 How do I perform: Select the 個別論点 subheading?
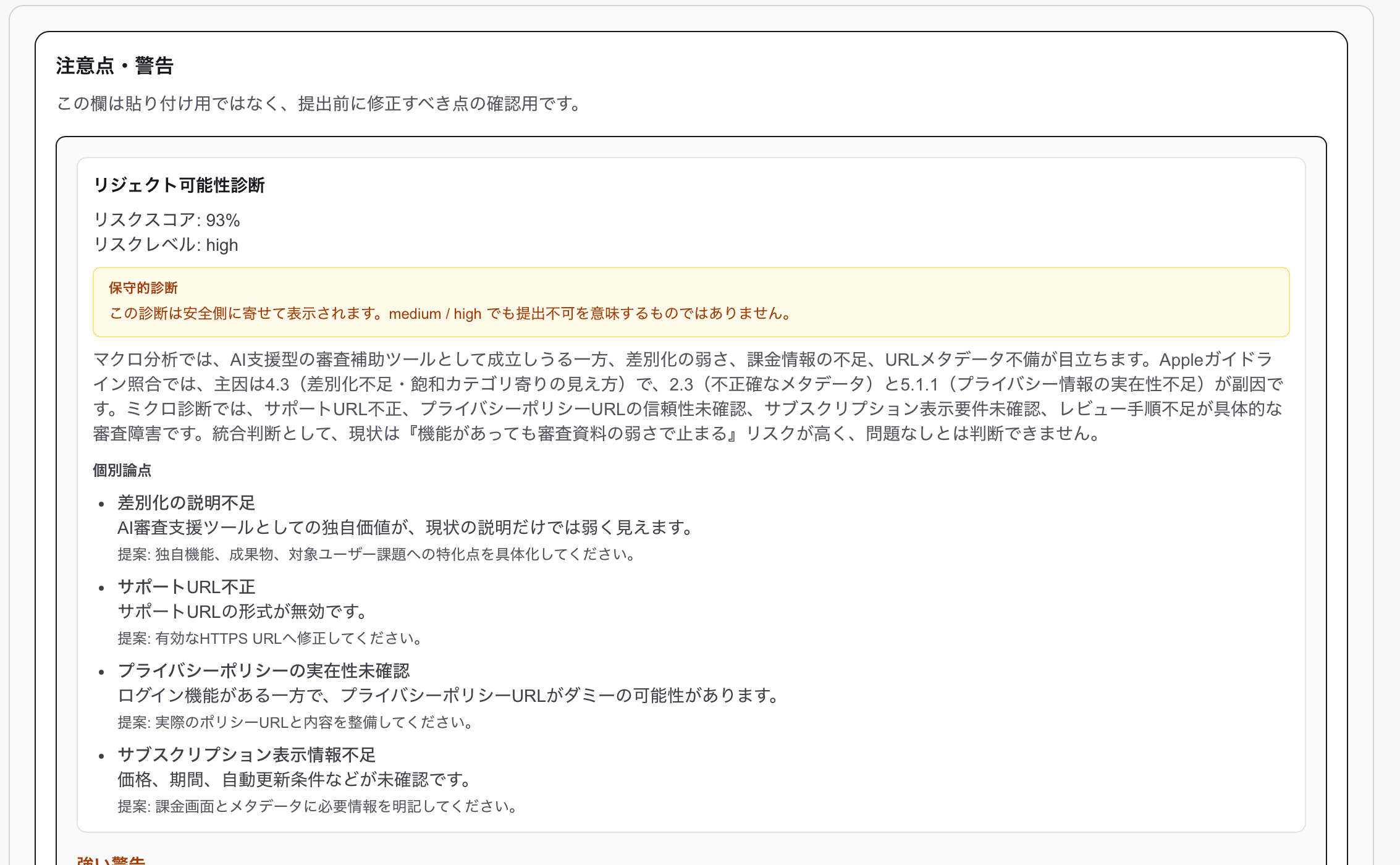pos(122,470)
